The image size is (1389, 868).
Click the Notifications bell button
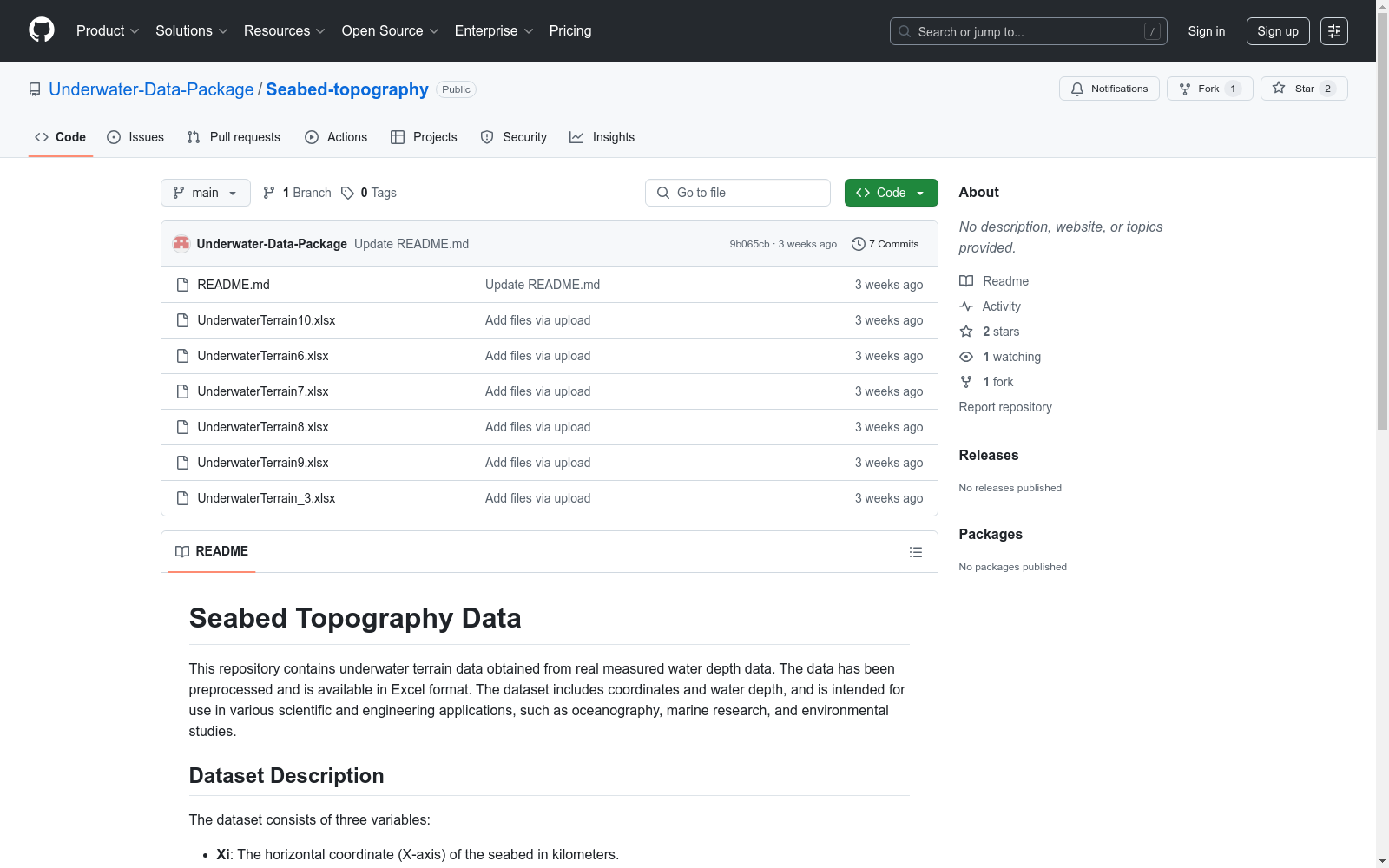1109,89
